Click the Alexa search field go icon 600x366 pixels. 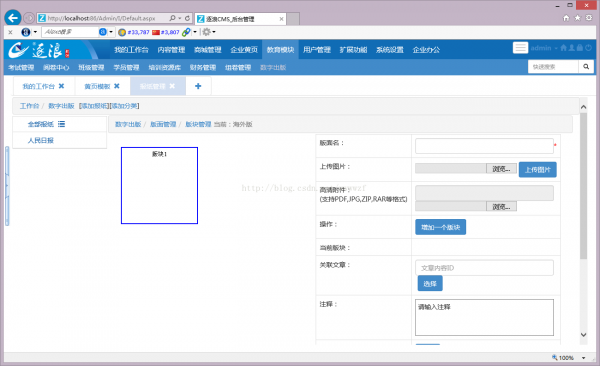pyautogui.click(x=103, y=32)
